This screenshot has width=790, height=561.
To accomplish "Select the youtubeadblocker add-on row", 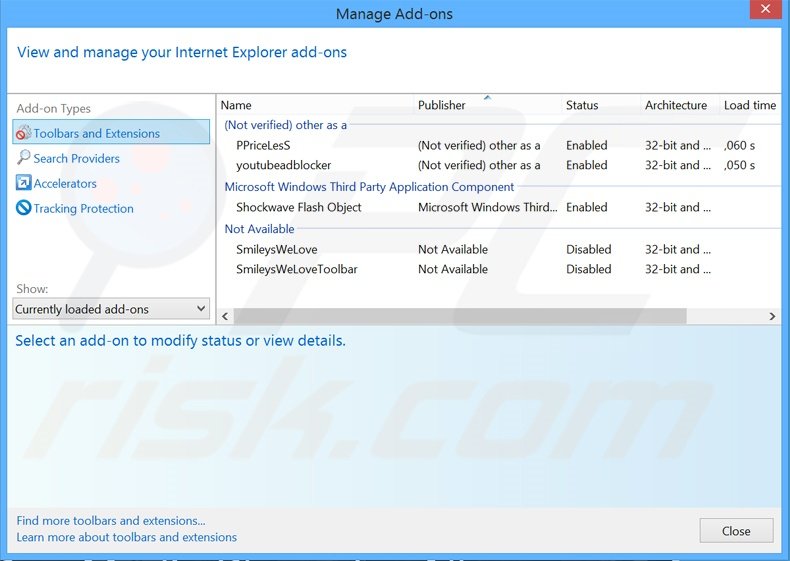I will 499,165.
